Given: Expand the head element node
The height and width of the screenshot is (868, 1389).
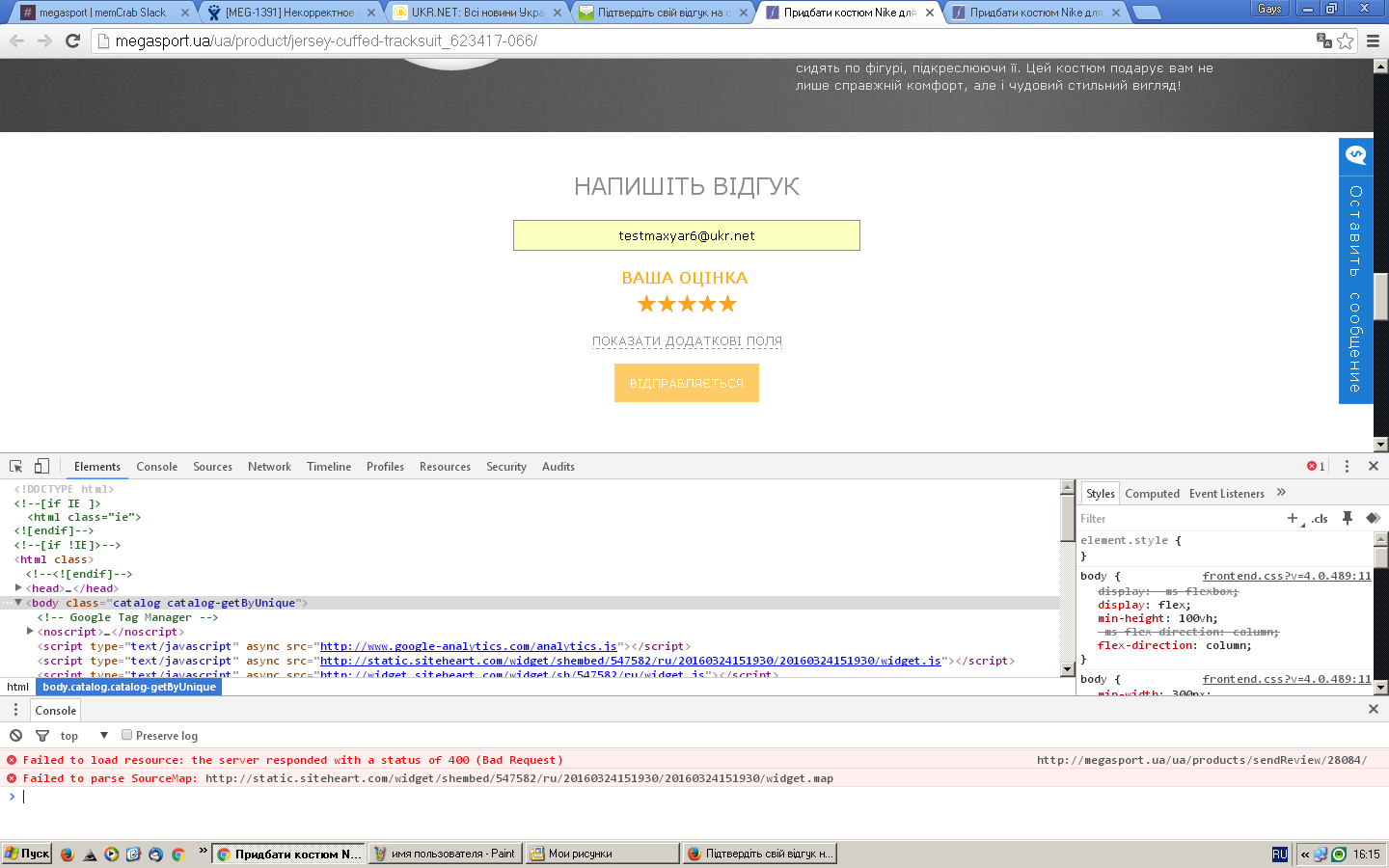Looking at the screenshot, I should coord(18,587).
